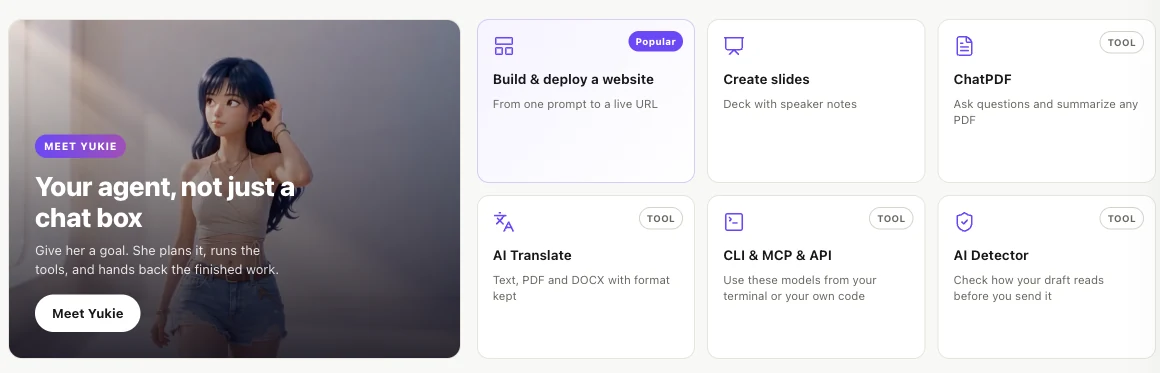Screen dimensions: 1160x373
Task: Click 'Your agent, not just a chat box' headline
Action: (x=164, y=202)
